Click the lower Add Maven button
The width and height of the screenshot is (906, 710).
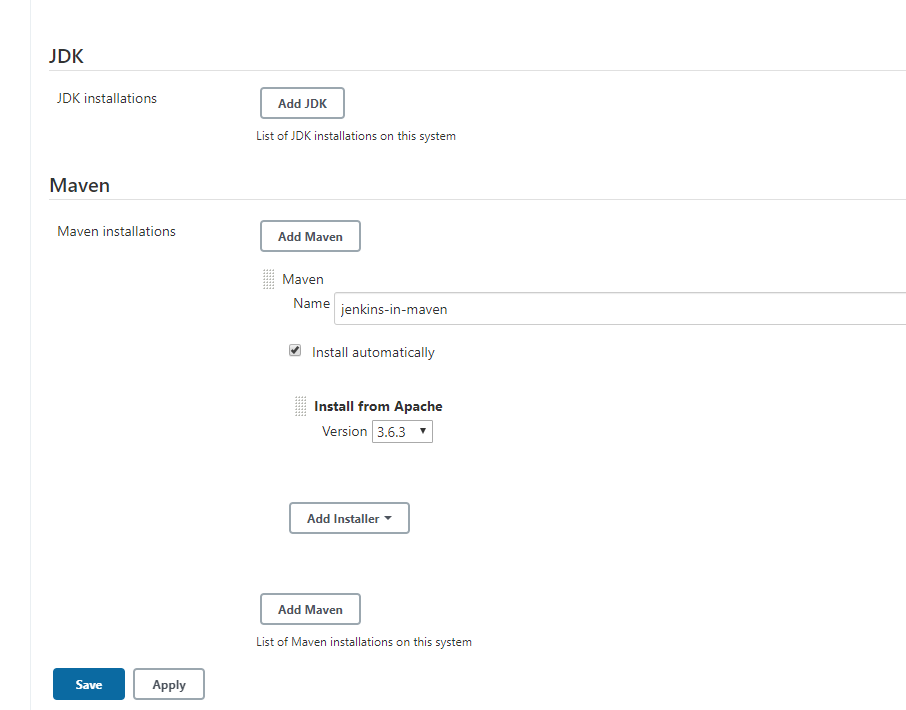coord(310,609)
